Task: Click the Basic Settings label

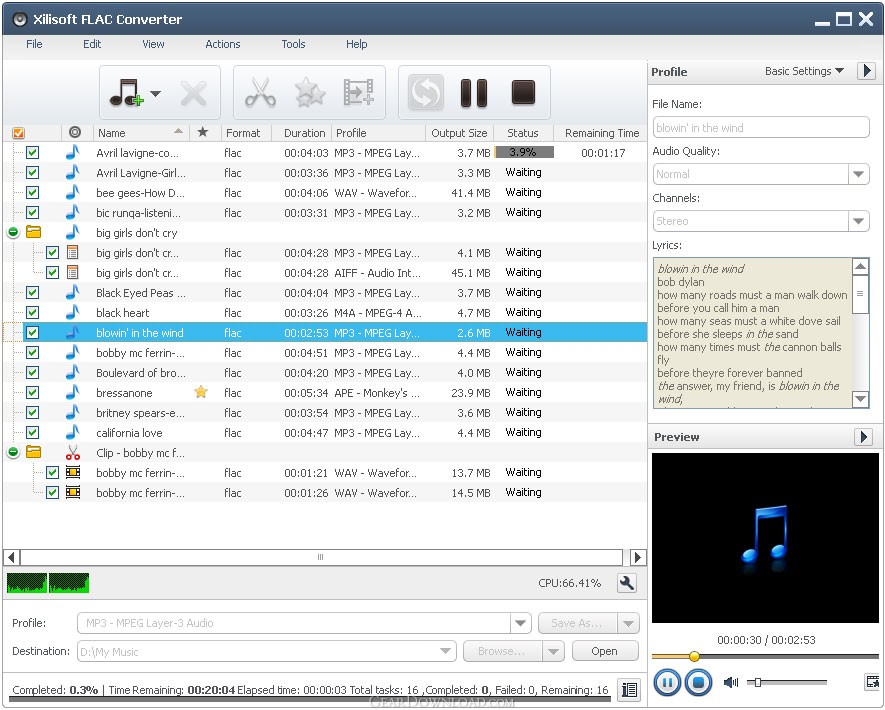Action: 798,71
